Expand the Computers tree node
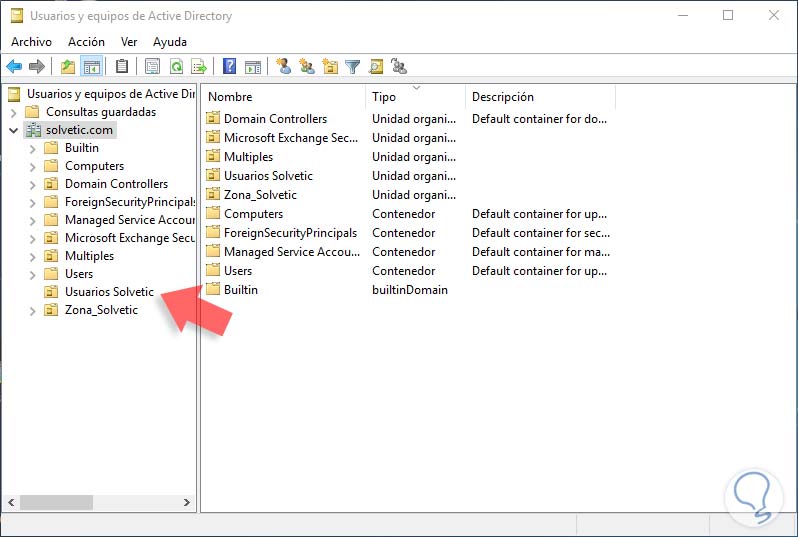 [33, 166]
